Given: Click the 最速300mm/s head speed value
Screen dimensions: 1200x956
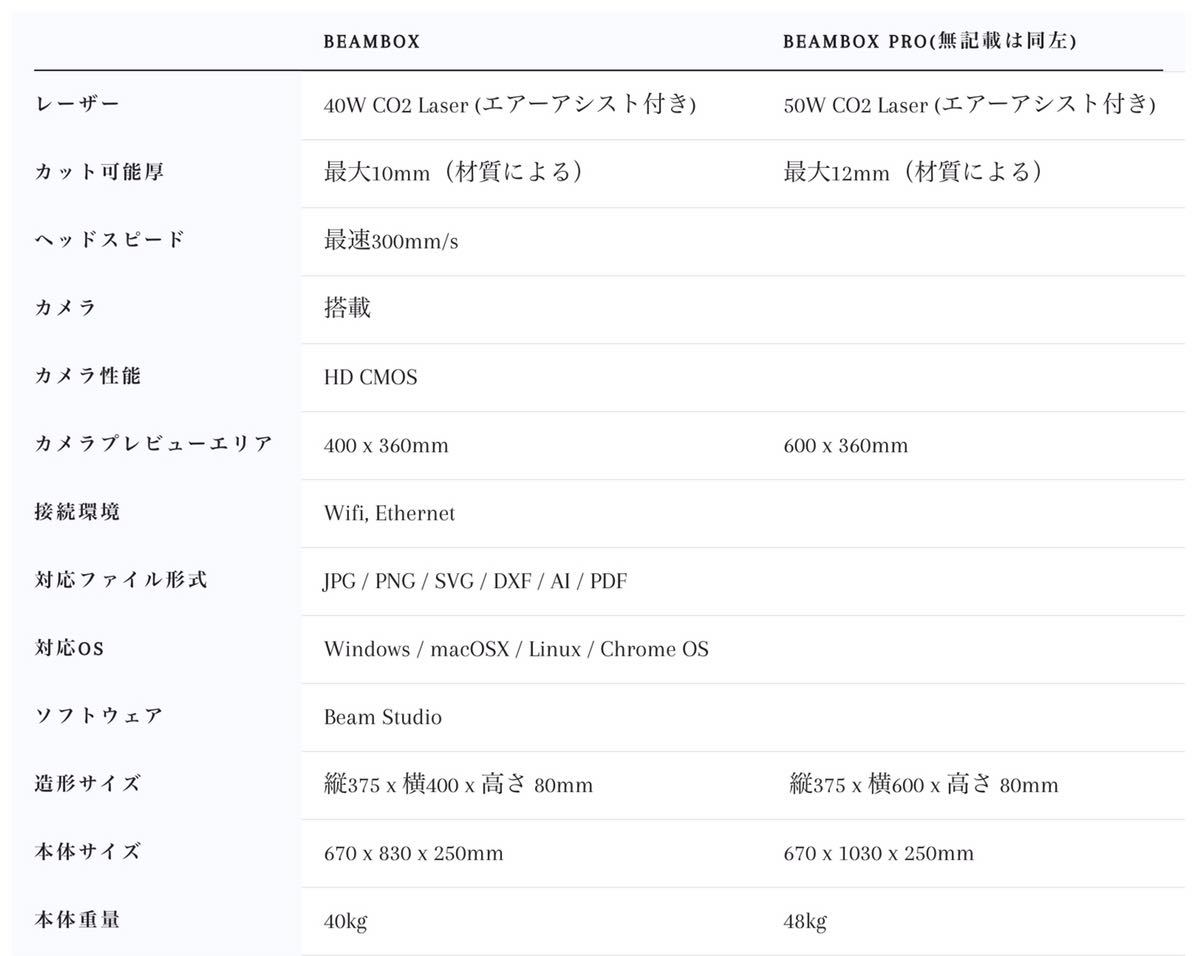Looking at the screenshot, I should 391,241.
